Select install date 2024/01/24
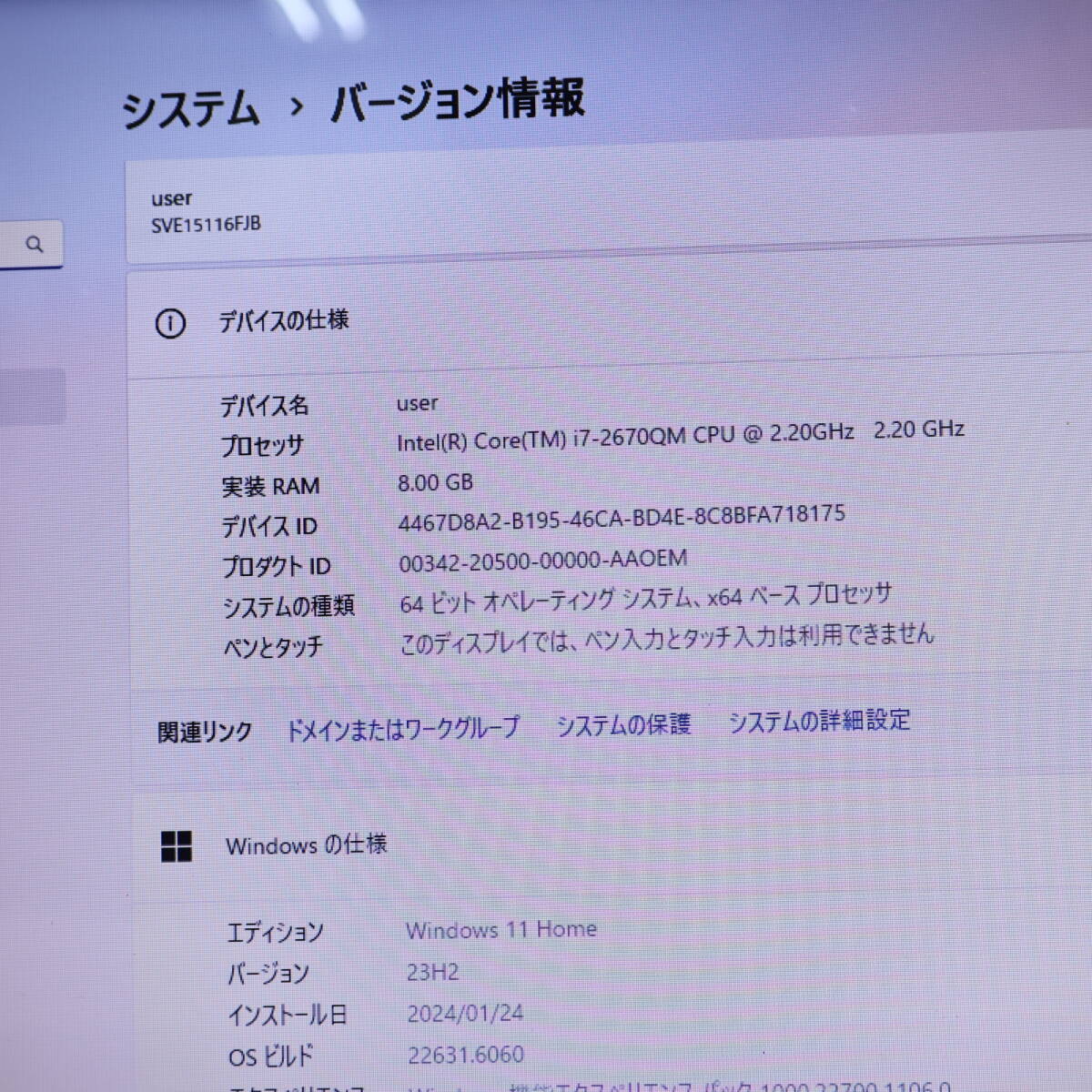This screenshot has height=1092, width=1092. 465,1013
